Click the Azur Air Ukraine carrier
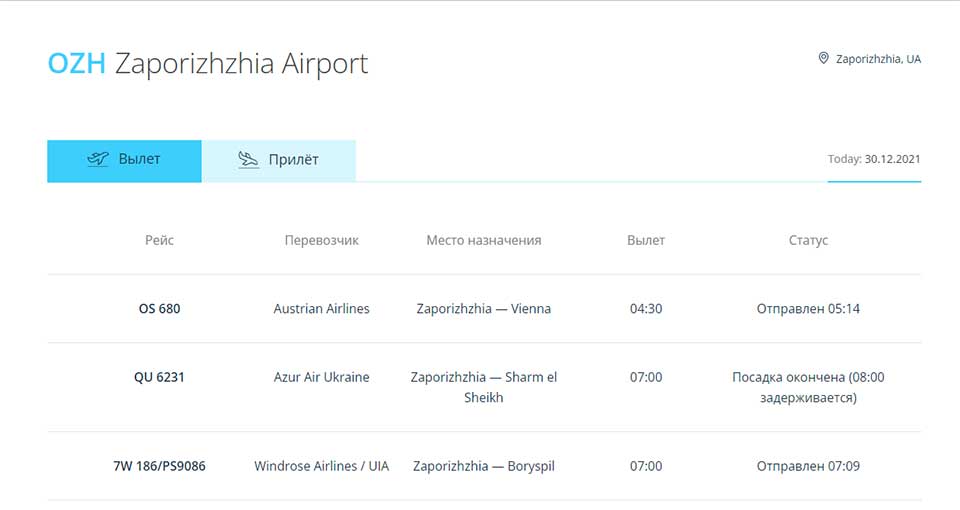 pyautogui.click(x=321, y=377)
